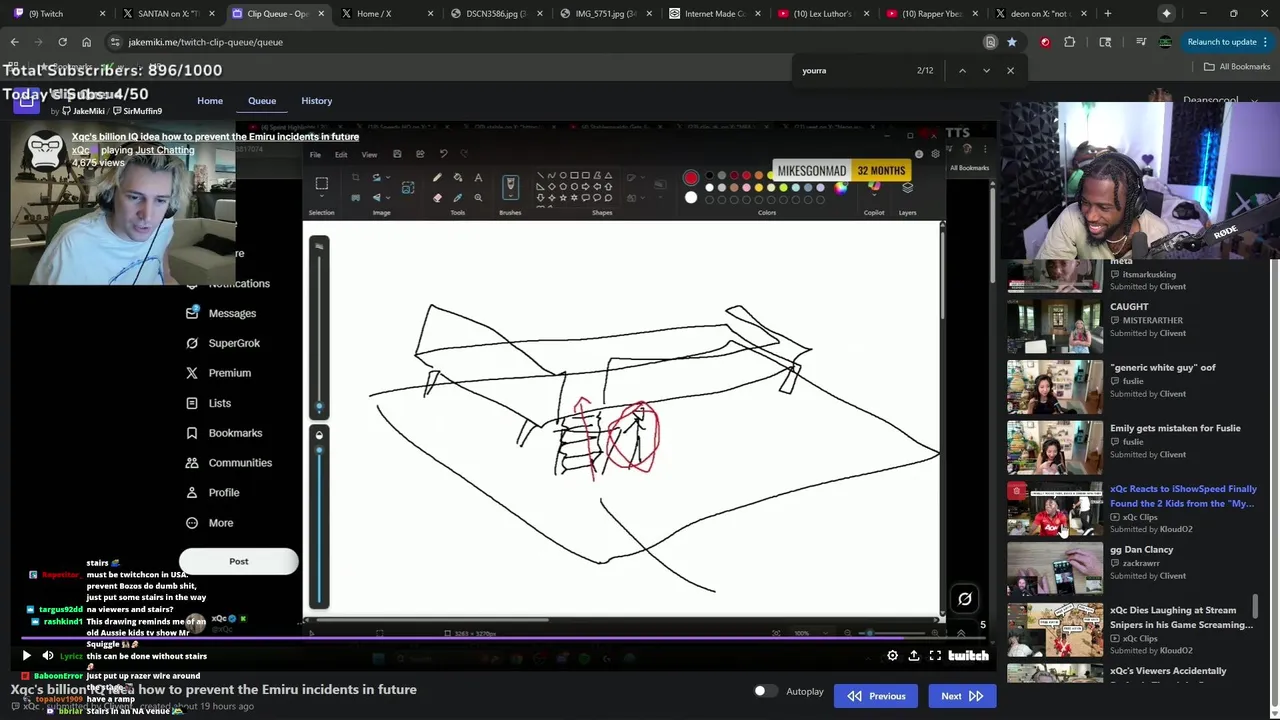Open the History tab
This screenshot has width=1280, height=720.
(x=316, y=101)
